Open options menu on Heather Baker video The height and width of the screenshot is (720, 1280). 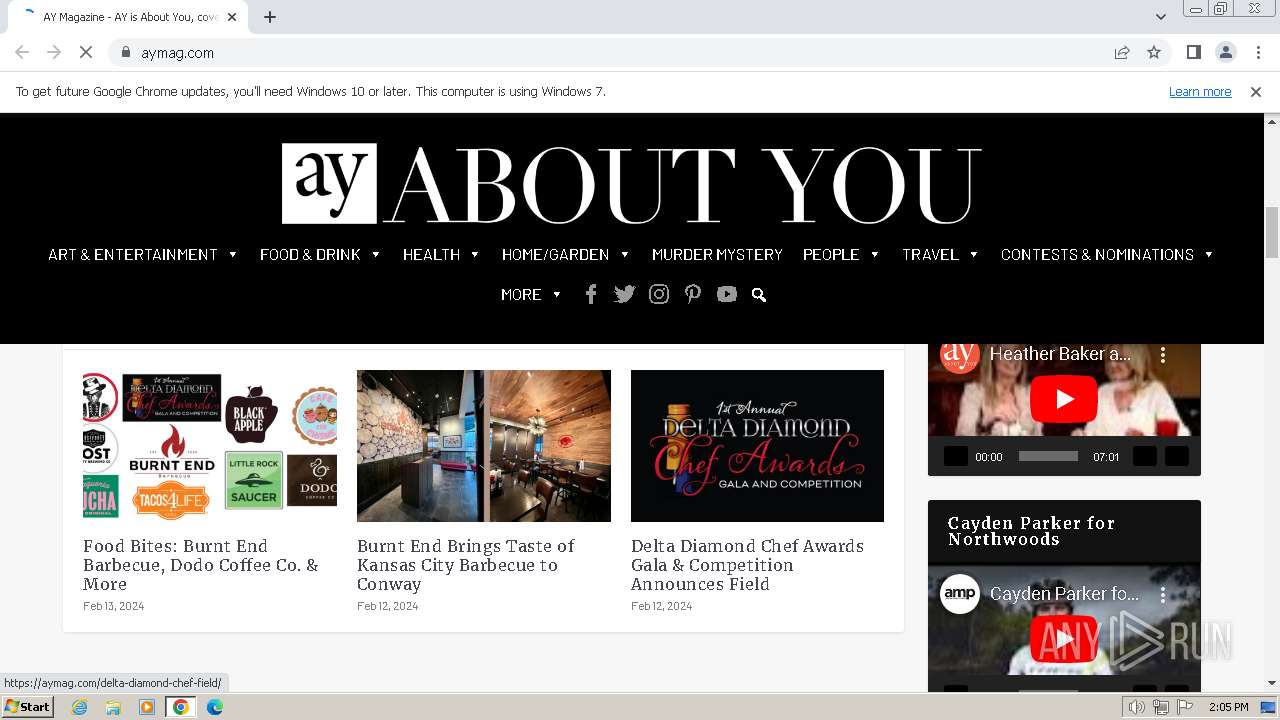click(x=1163, y=355)
